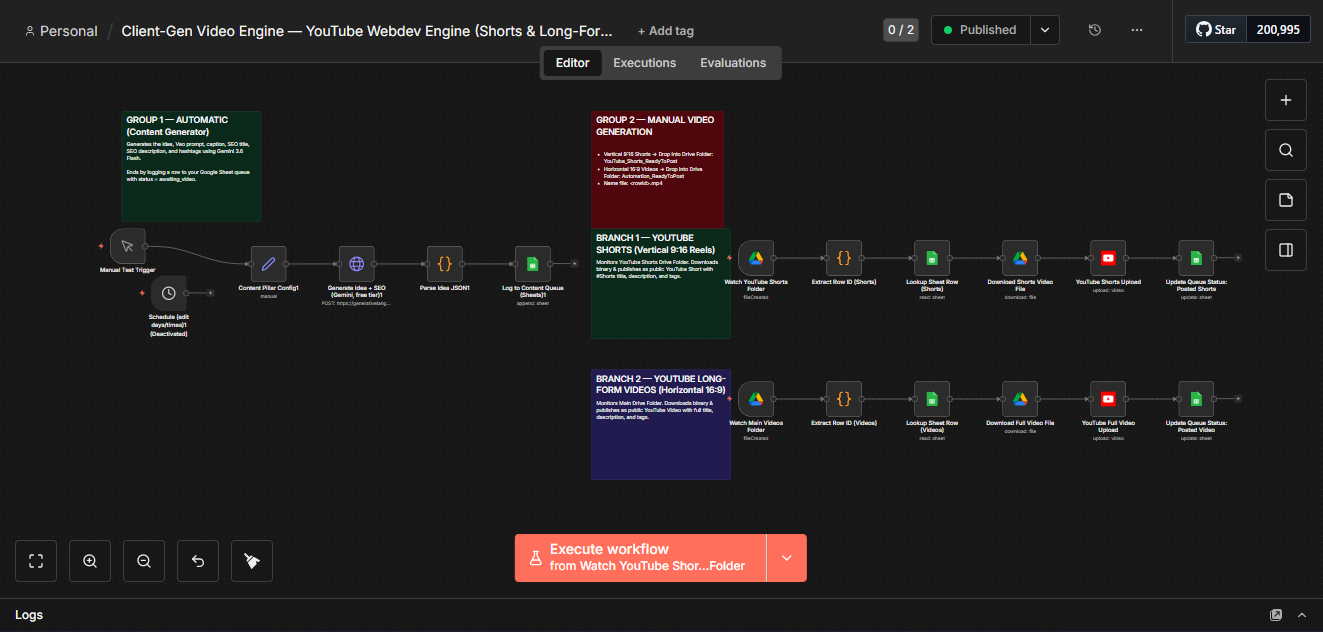
Task: Open the Extract Row ID (Shorts) node
Action: 844,258
